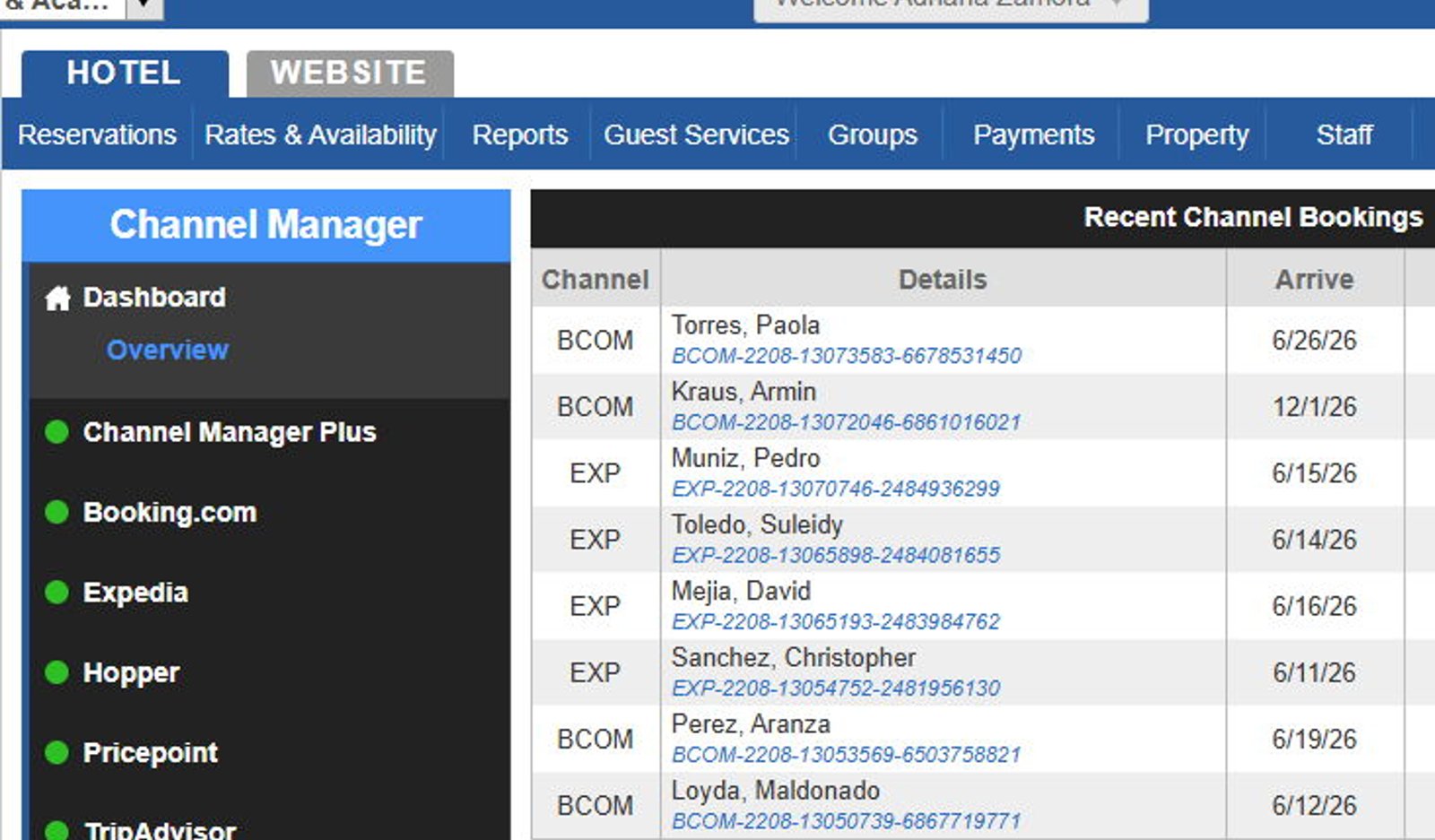Click BCOM channel cell in Perez row
This screenshot has width=1435, height=840.
pyautogui.click(x=596, y=740)
